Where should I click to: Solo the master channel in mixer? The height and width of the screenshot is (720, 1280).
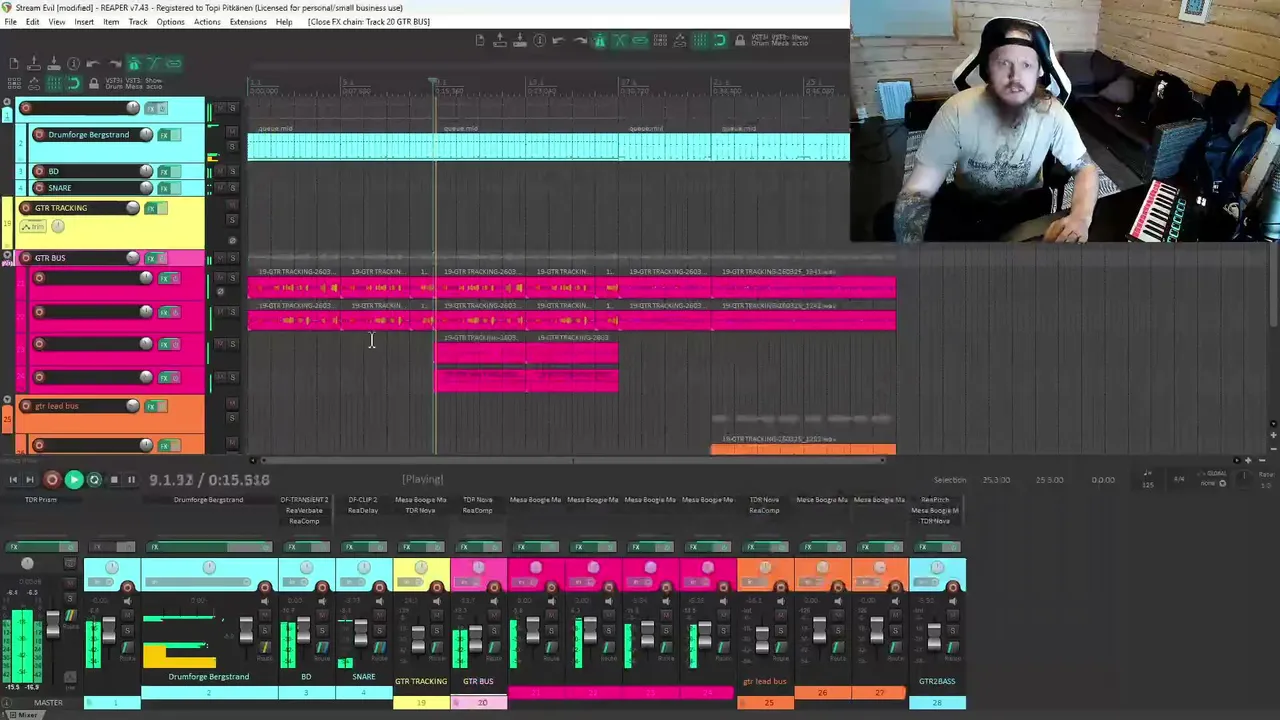(70, 599)
